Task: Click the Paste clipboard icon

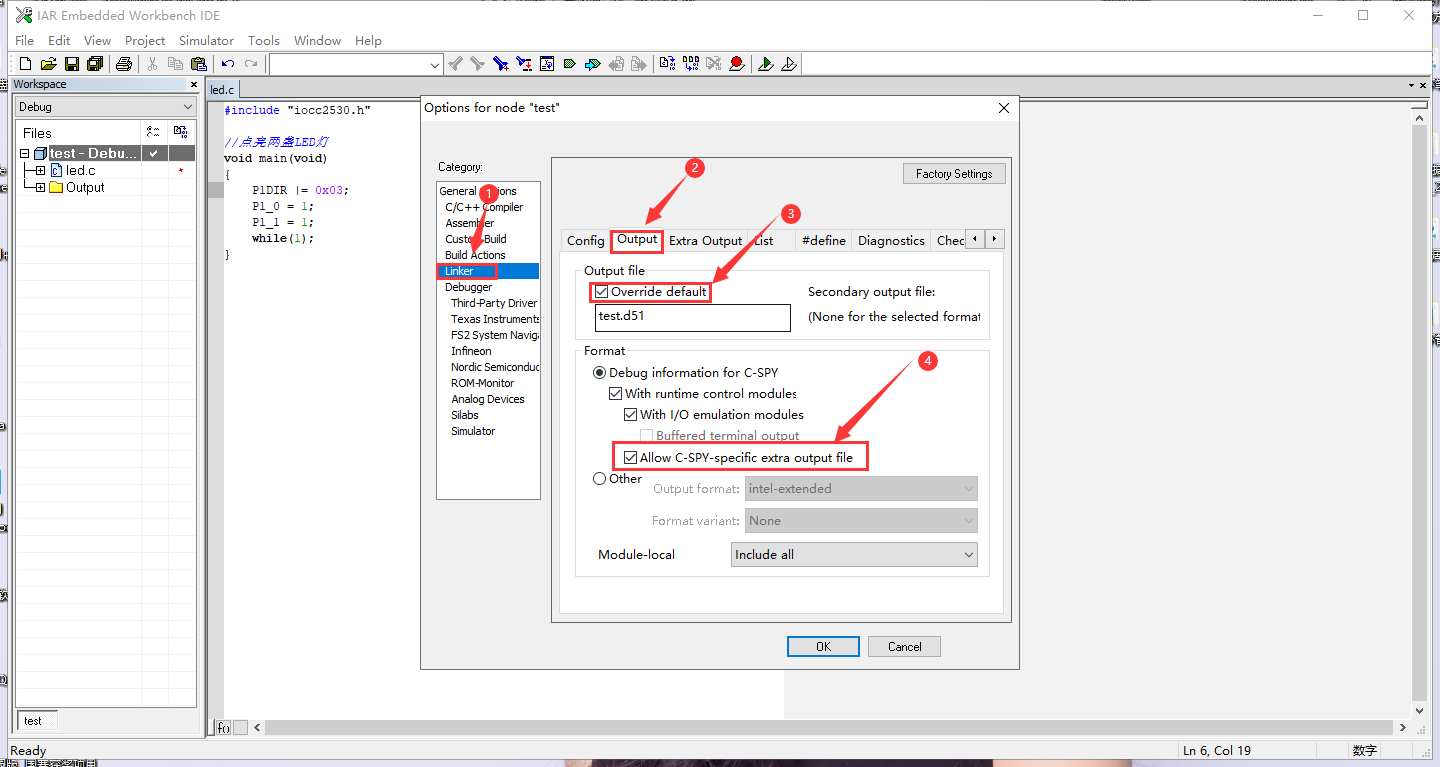Action: (199, 64)
